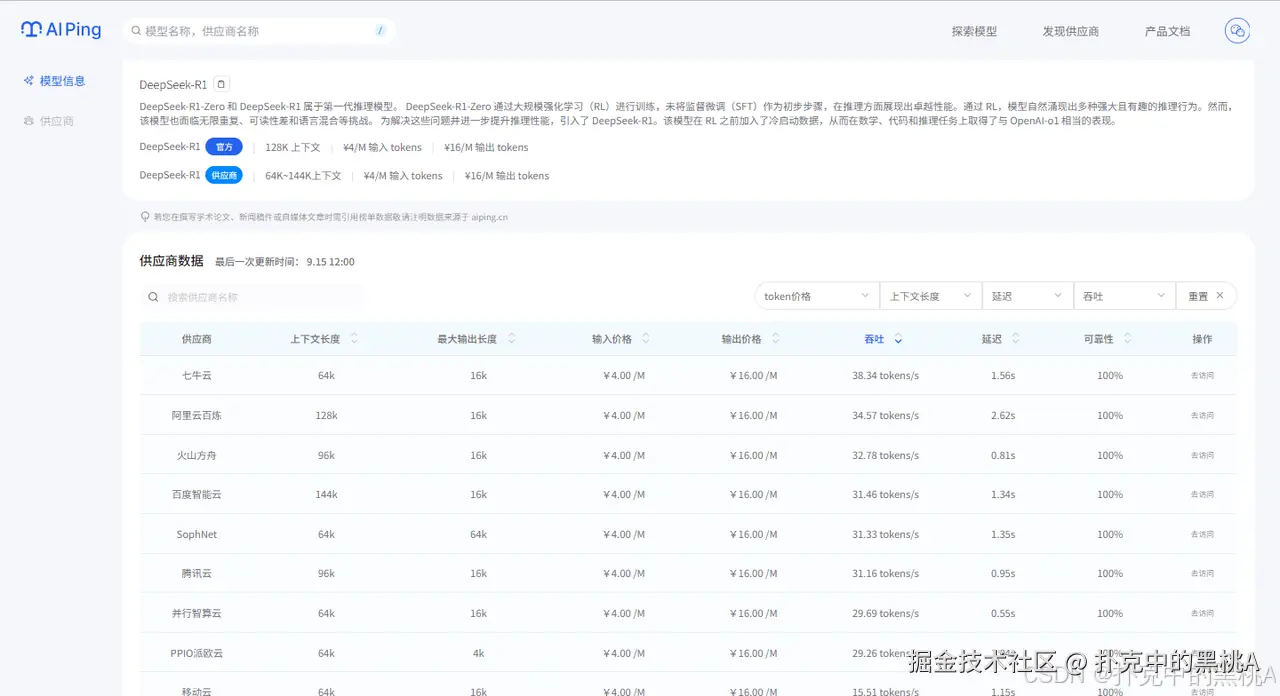Sort by 上下文长度 column arrows
Image resolution: width=1280 pixels, height=696 pixels.
pos(354,339)
